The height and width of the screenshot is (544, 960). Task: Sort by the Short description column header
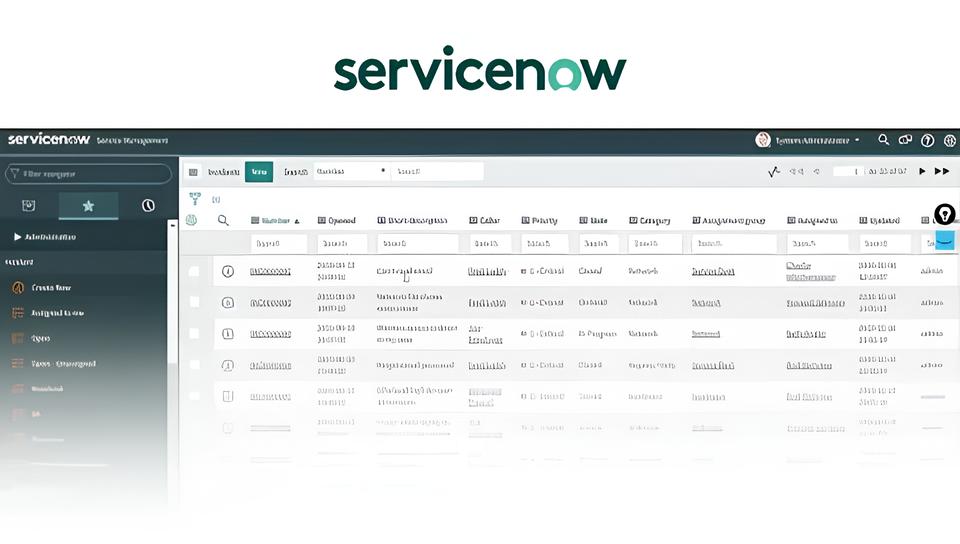418,220
